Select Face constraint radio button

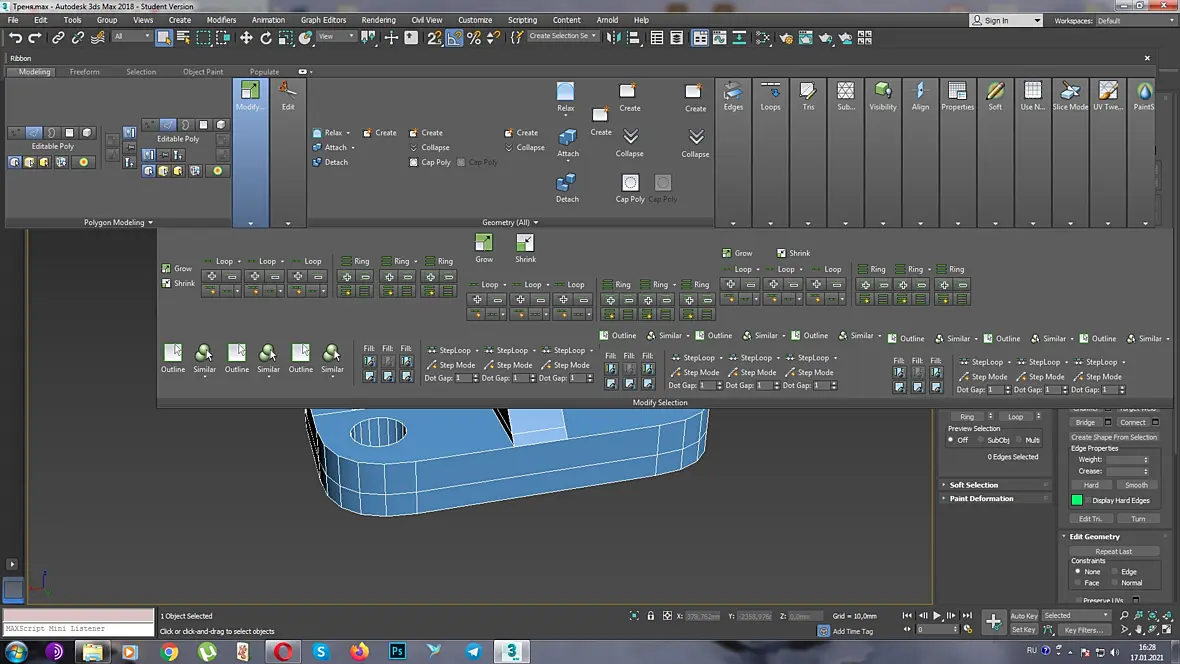[1078, 583]
